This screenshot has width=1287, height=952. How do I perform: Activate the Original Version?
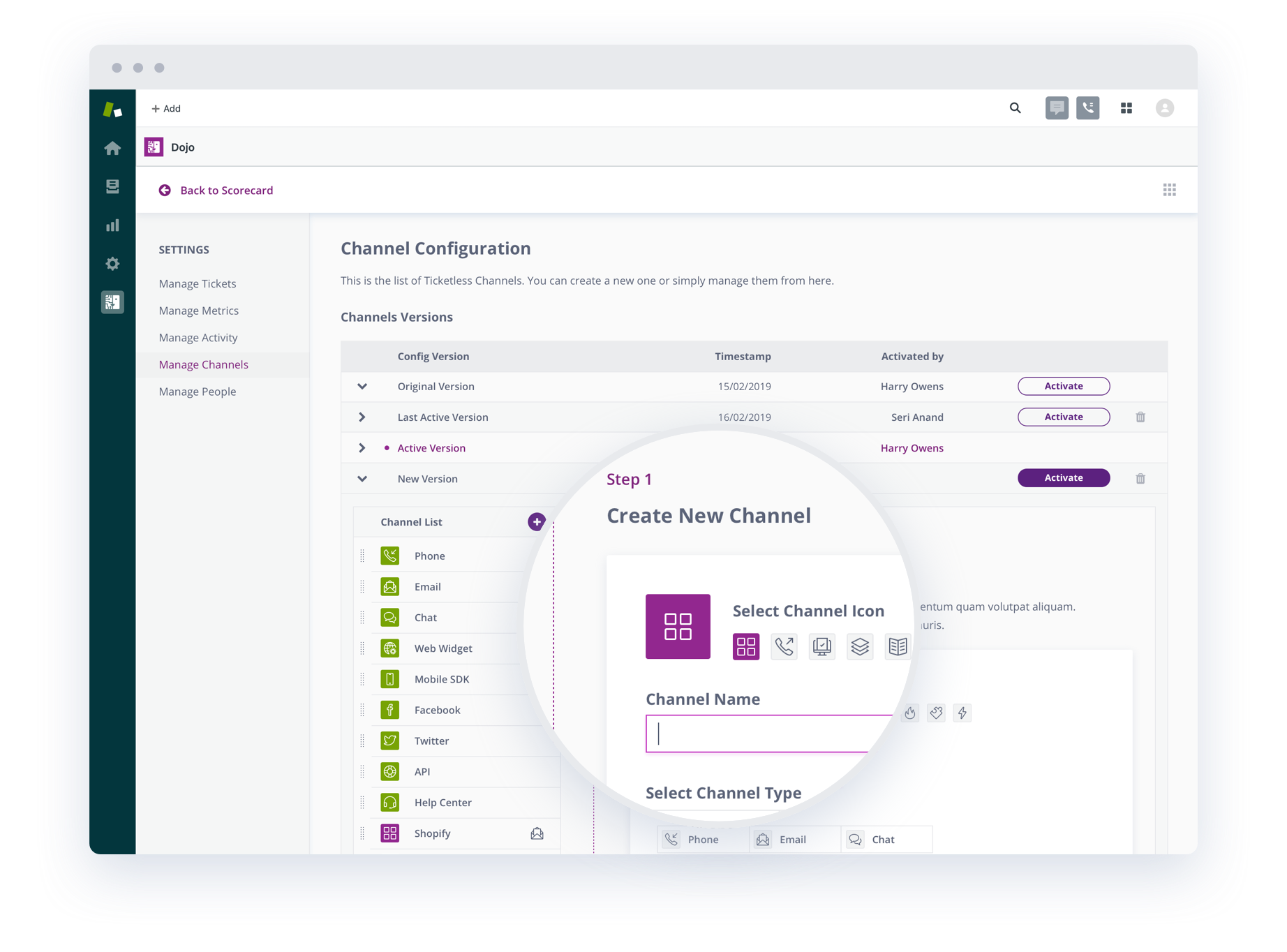[x=1063, y=386]
